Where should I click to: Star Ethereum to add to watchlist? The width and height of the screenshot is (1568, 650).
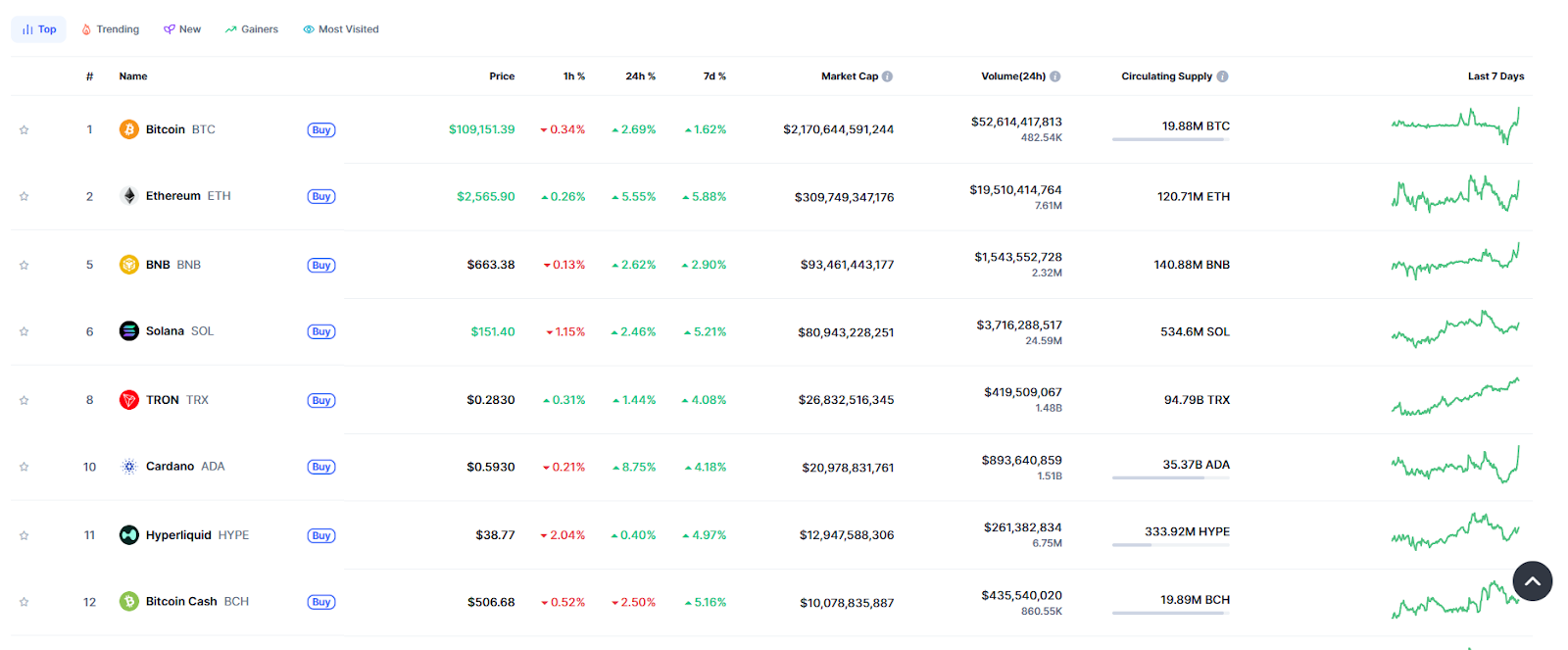click(24, 196)
